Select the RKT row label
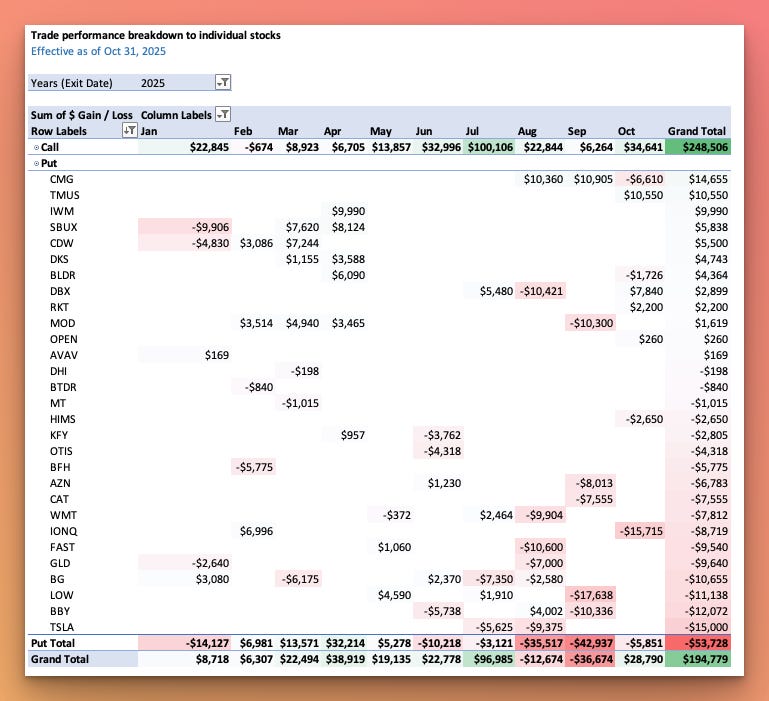The width and height of the screenshot is (769, 701). [x=59, y=308]
